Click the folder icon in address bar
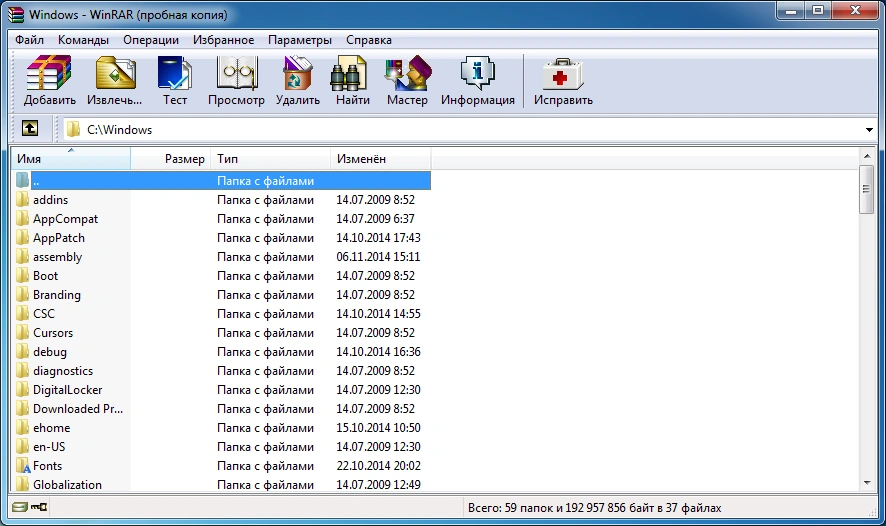The image size is (886, 526). click(x=73, y=129)
